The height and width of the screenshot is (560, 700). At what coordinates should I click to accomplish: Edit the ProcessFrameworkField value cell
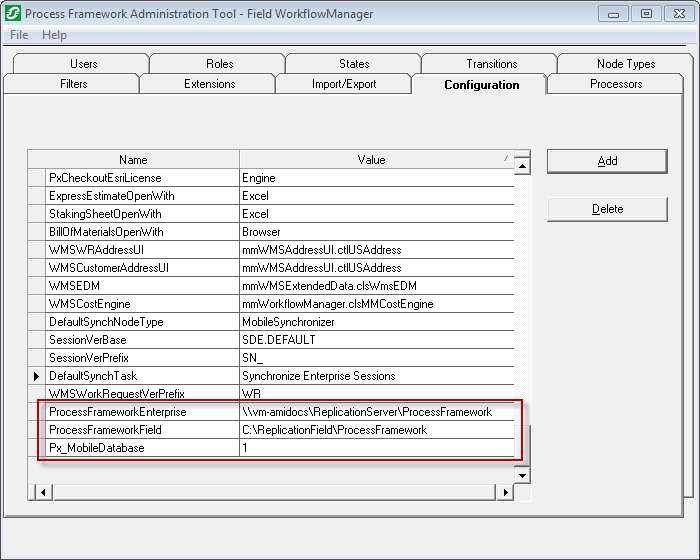point(377,430)
